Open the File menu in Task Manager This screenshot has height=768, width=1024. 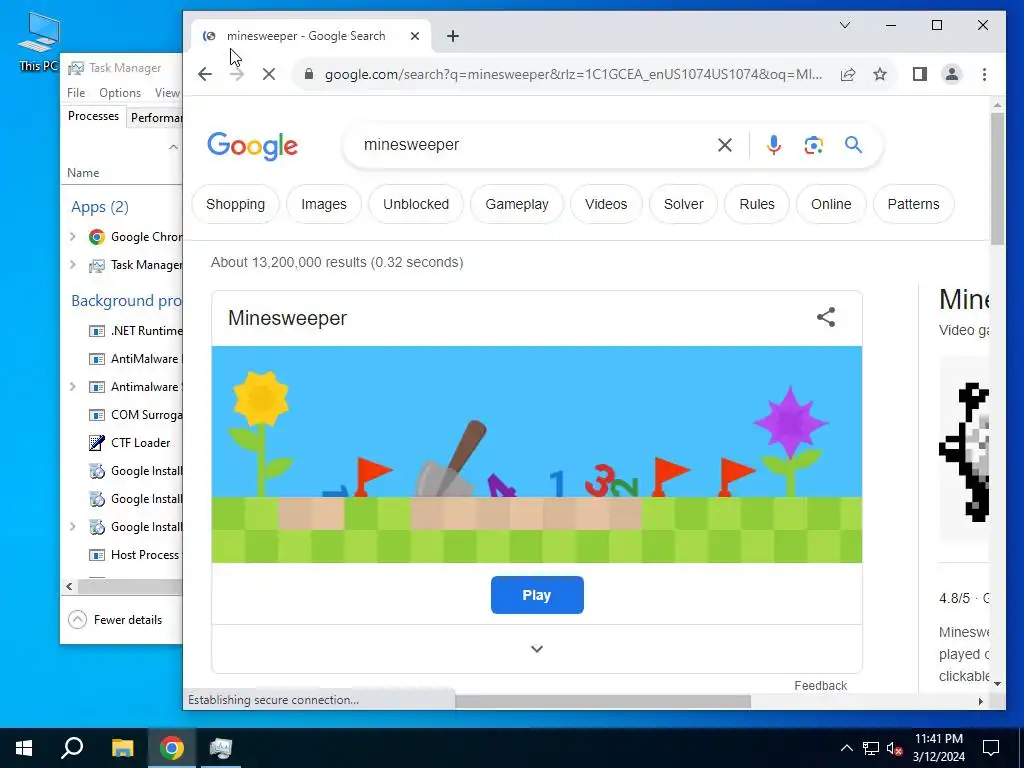pyautogui.click(x=76, y=93)
